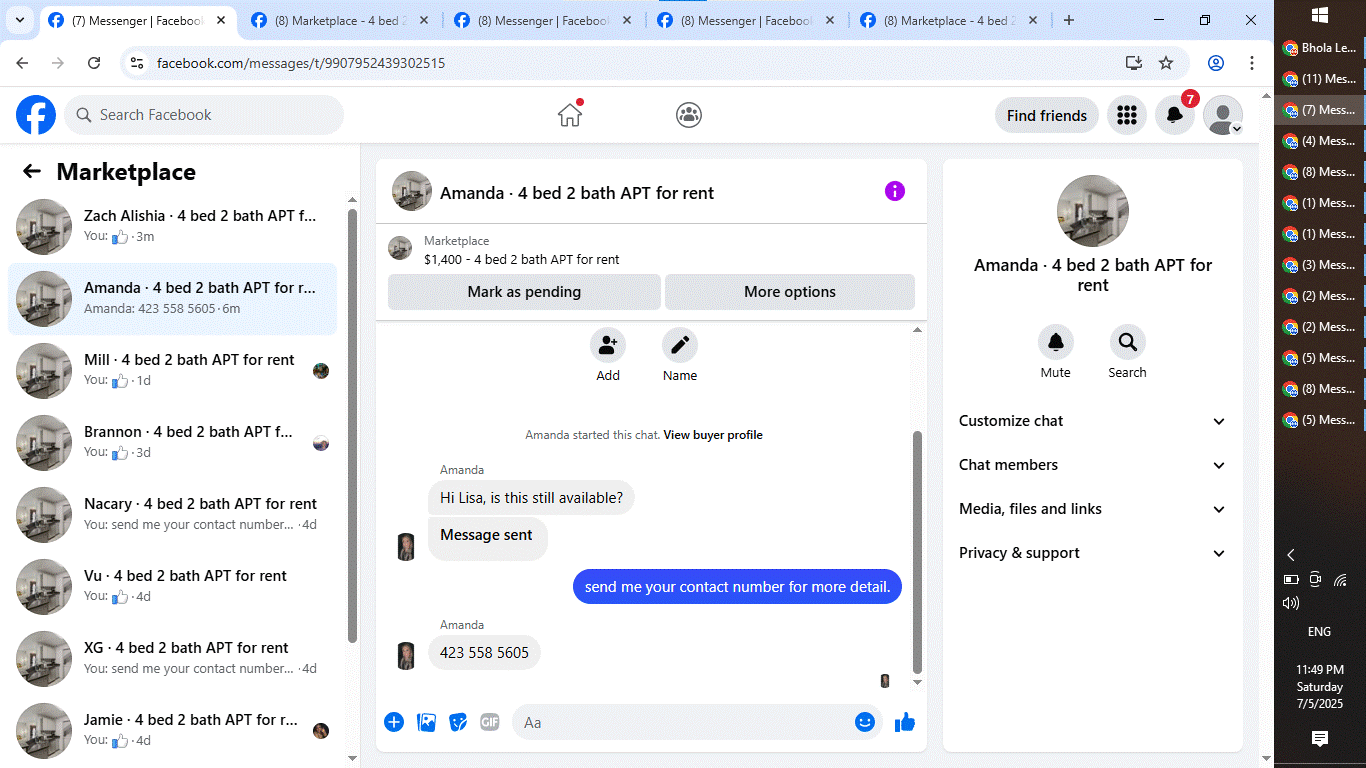Click Mark as pending button
This screenshot has height=768, width=1366.
524,292
